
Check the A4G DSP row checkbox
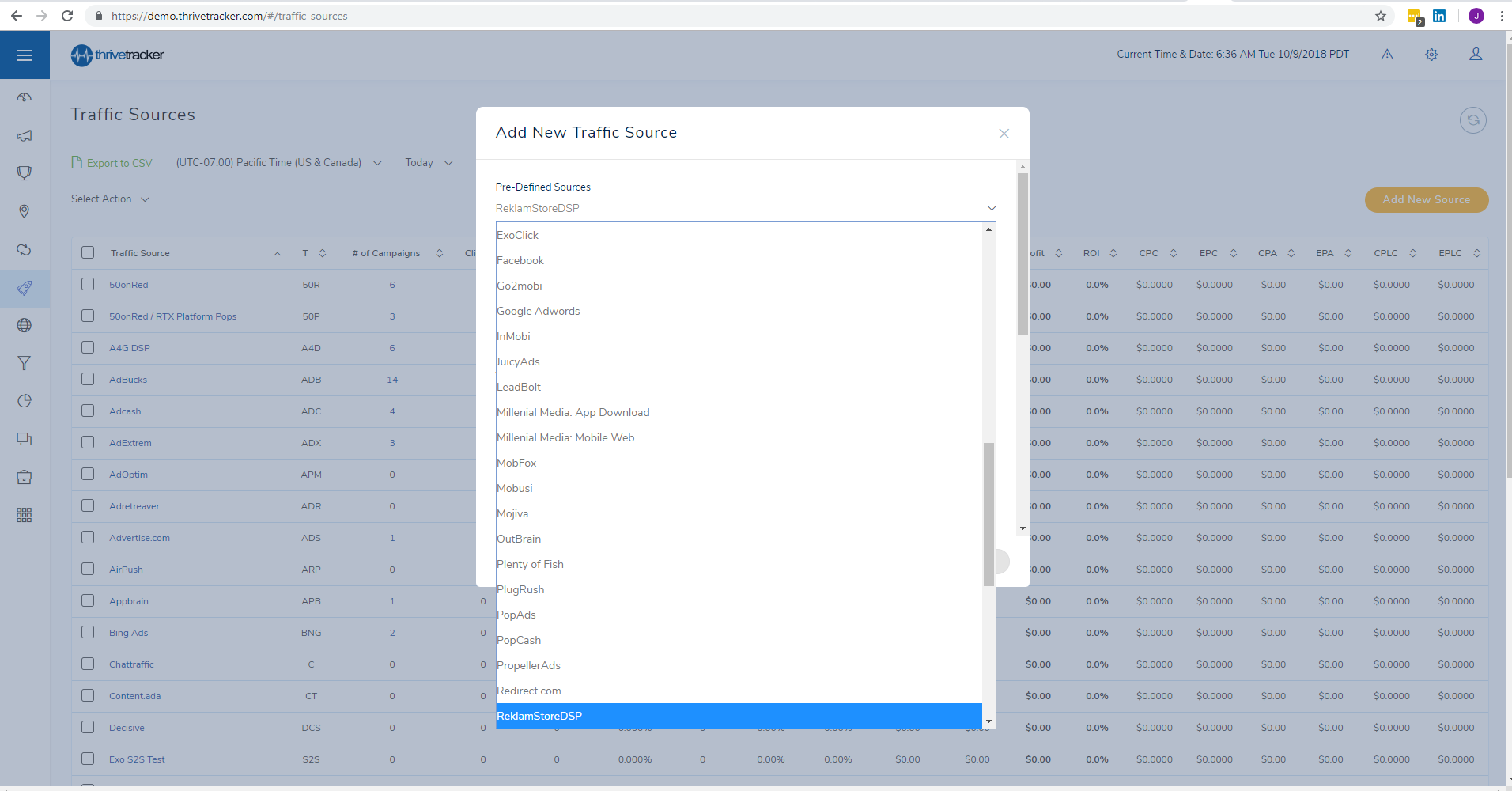tap(88, 347)
